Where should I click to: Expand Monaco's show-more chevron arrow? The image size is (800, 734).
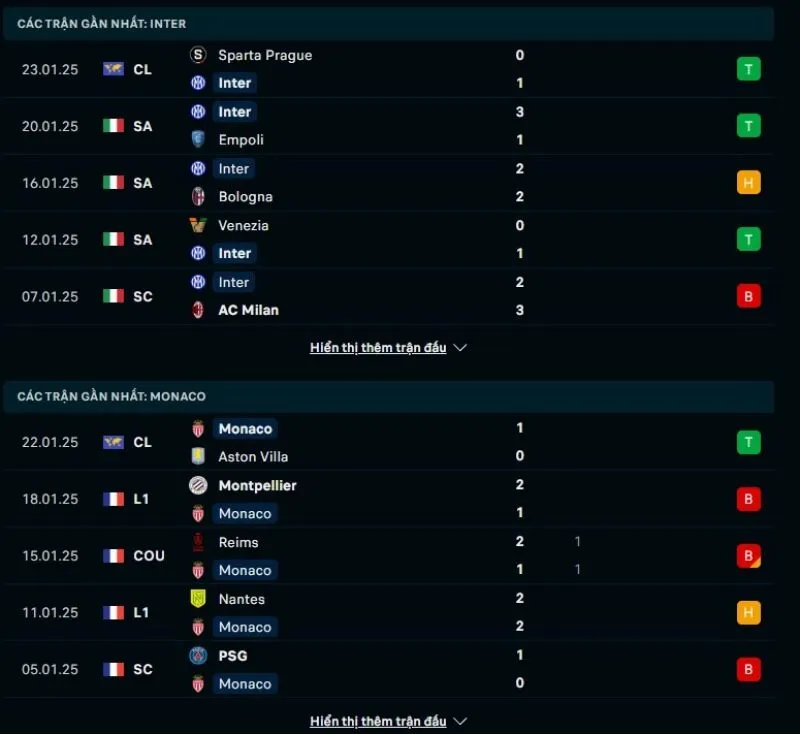pyautogui.click(x=459, y=720)
